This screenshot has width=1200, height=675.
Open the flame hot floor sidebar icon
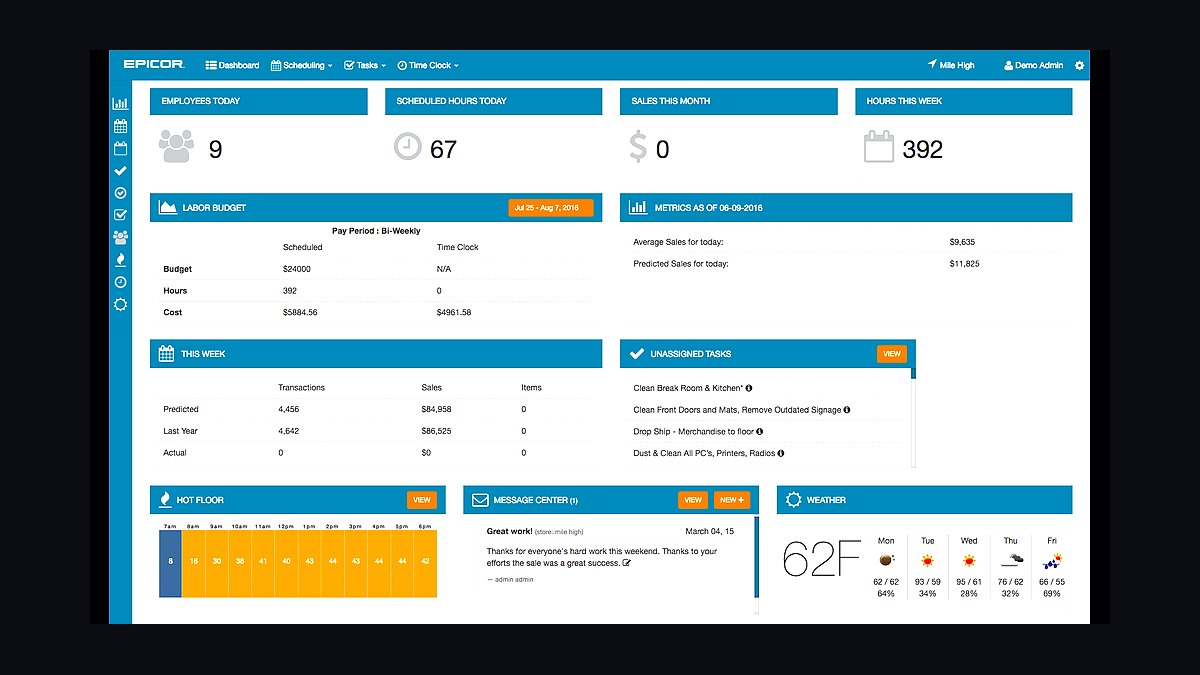120,260
